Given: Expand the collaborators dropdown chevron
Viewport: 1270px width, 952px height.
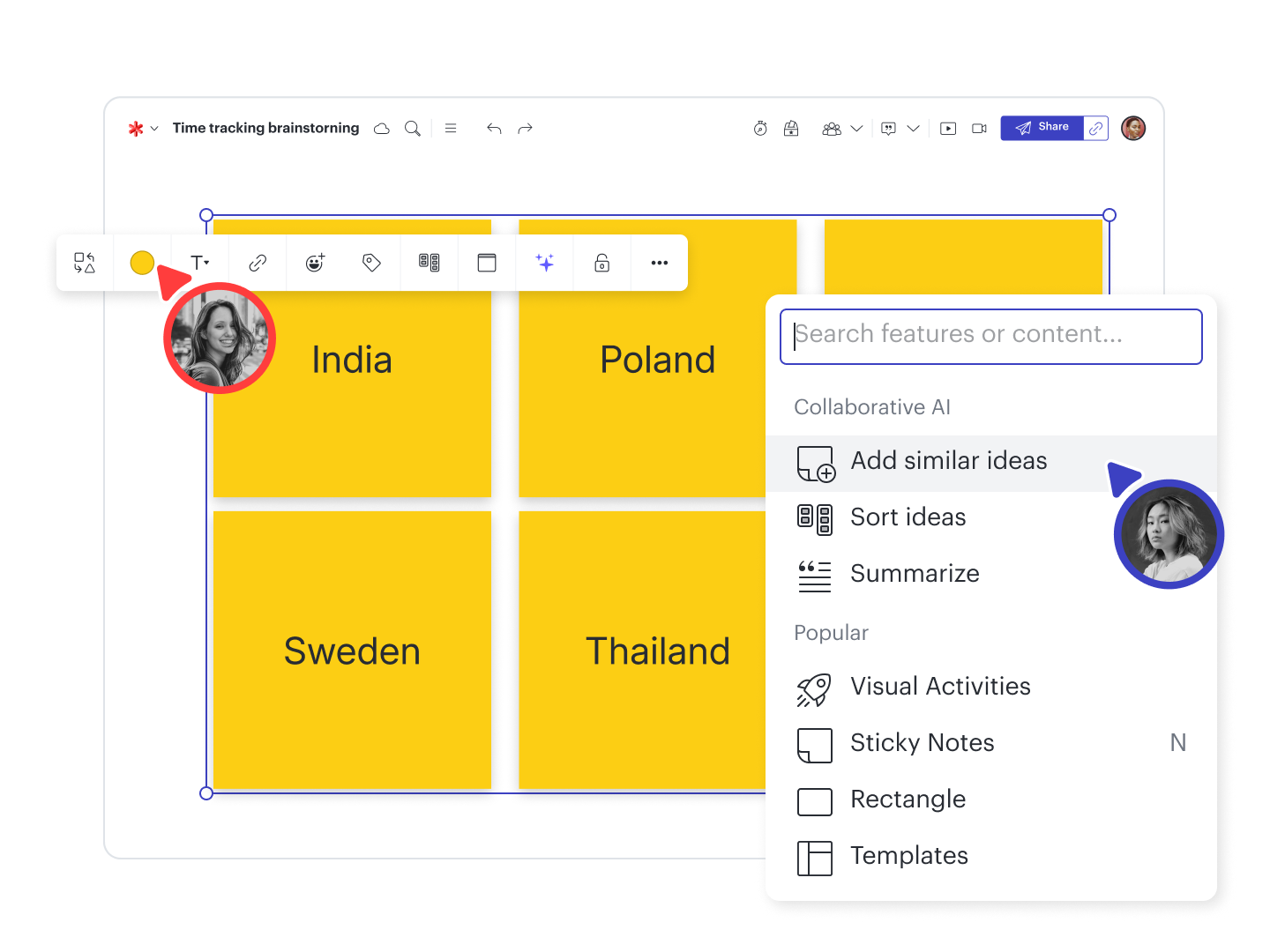Looking at the screenshot, I should click(x=856, y=129).
